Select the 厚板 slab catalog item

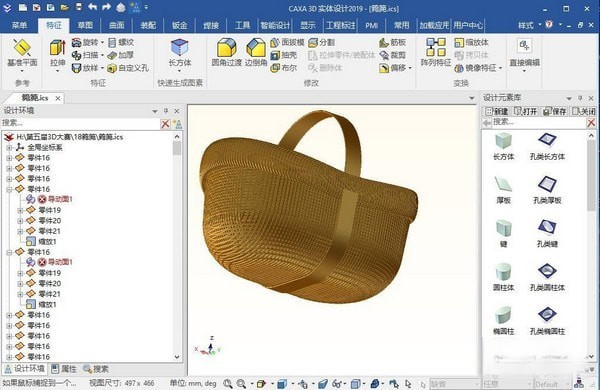pos(504,190)
